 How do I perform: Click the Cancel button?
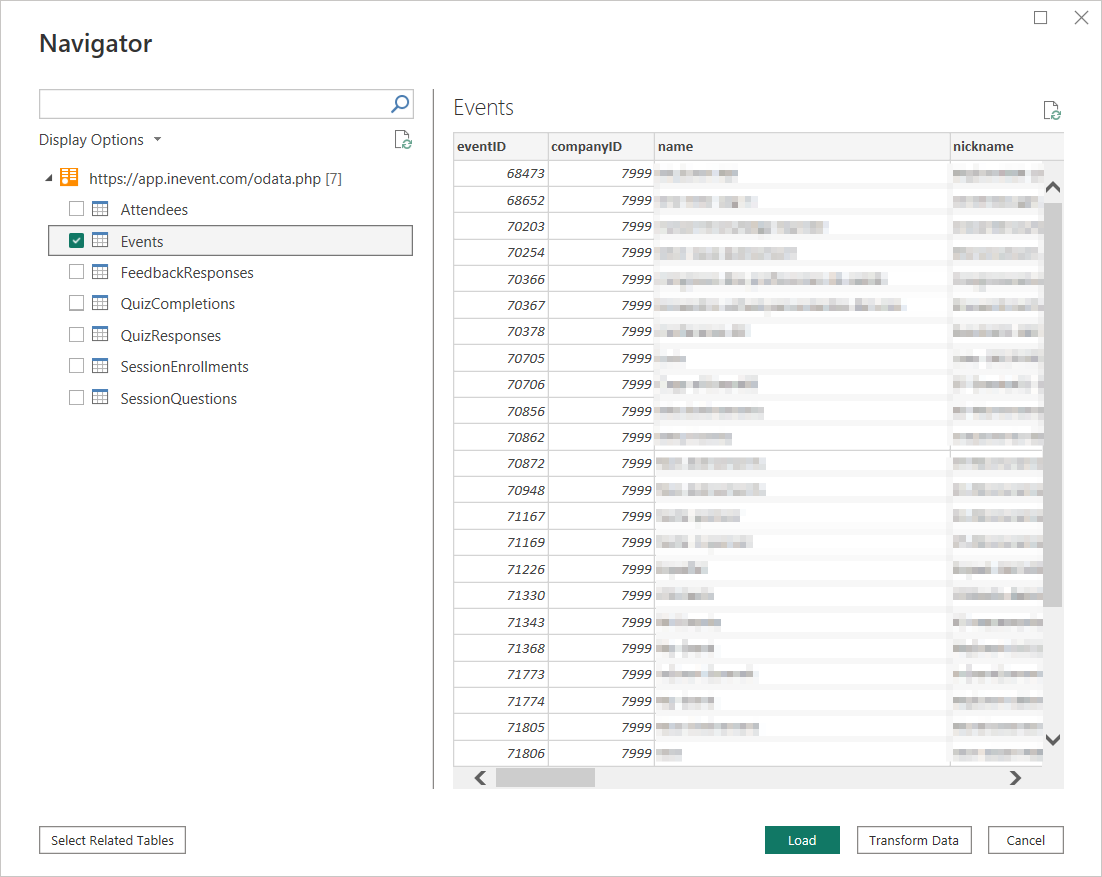click(x=1025, y=840)
